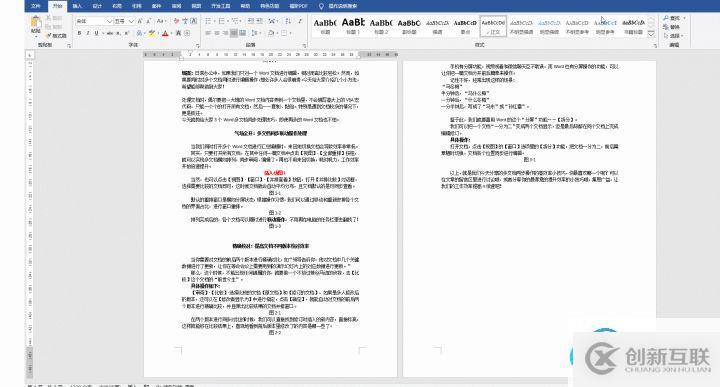Click the Find button in editing group
720x387 pixels.
674,18
